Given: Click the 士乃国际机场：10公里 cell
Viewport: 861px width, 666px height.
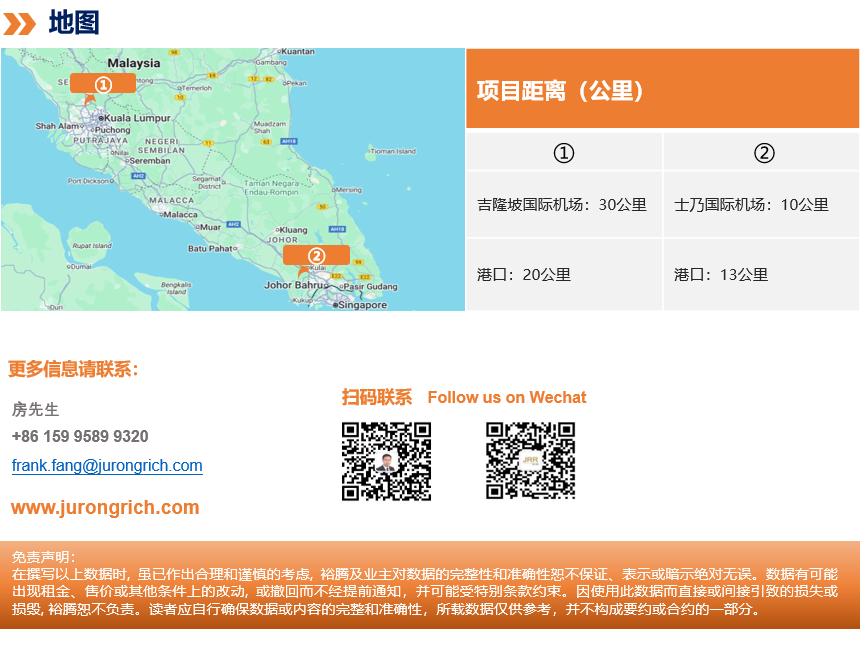Looking at the screenshot, I should [751, 205].
